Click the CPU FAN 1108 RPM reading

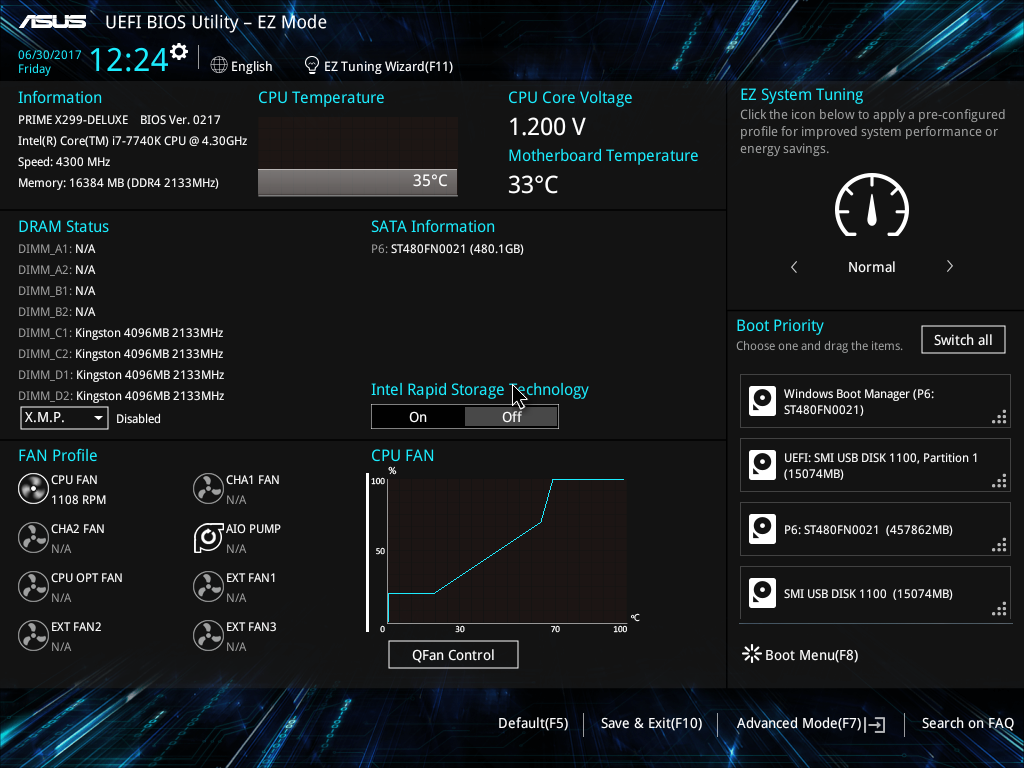(78, 500)
